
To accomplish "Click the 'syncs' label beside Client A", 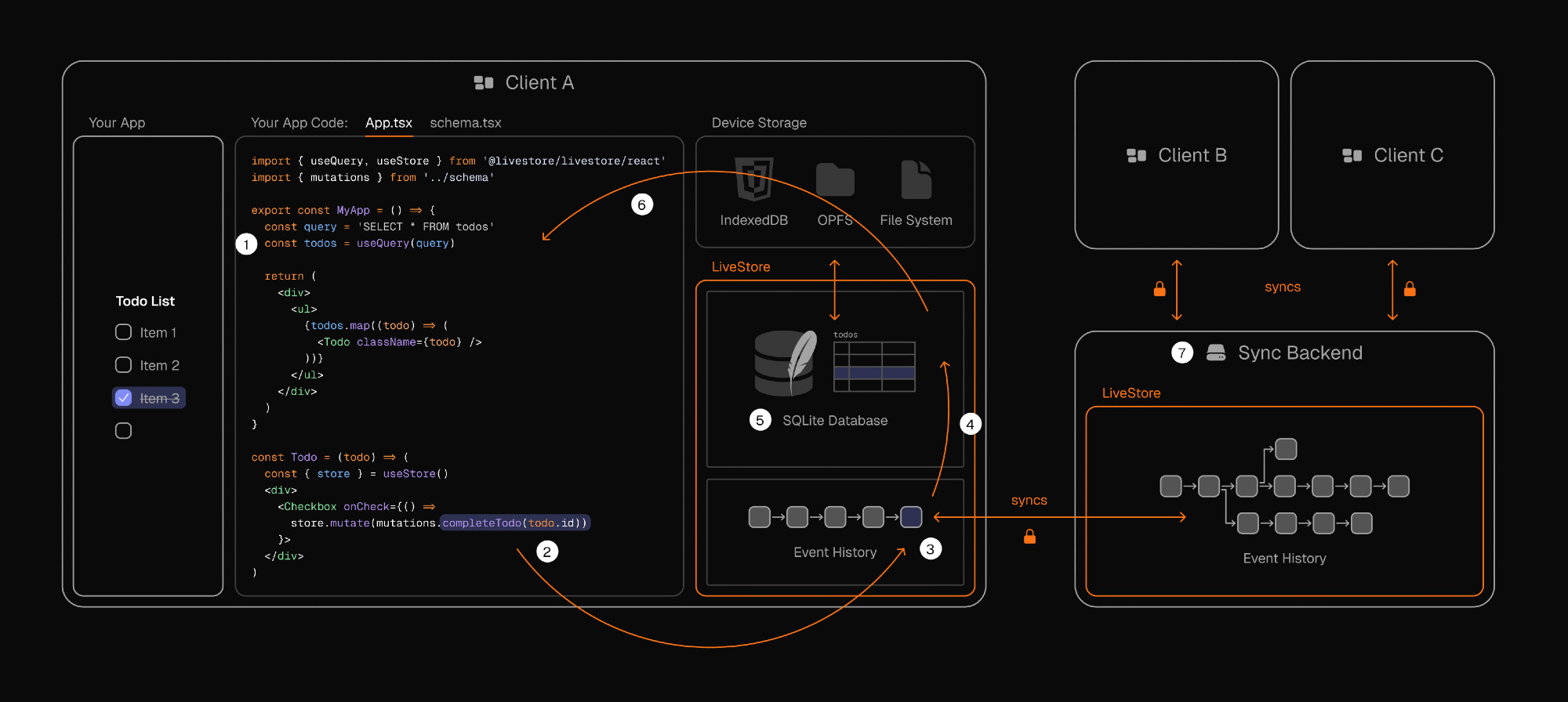I will point(1029,501).
